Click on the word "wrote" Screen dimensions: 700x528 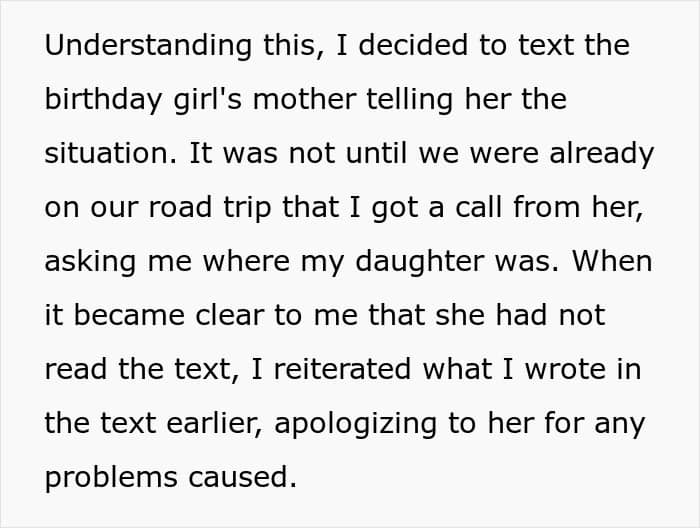[x=565, y=369]
